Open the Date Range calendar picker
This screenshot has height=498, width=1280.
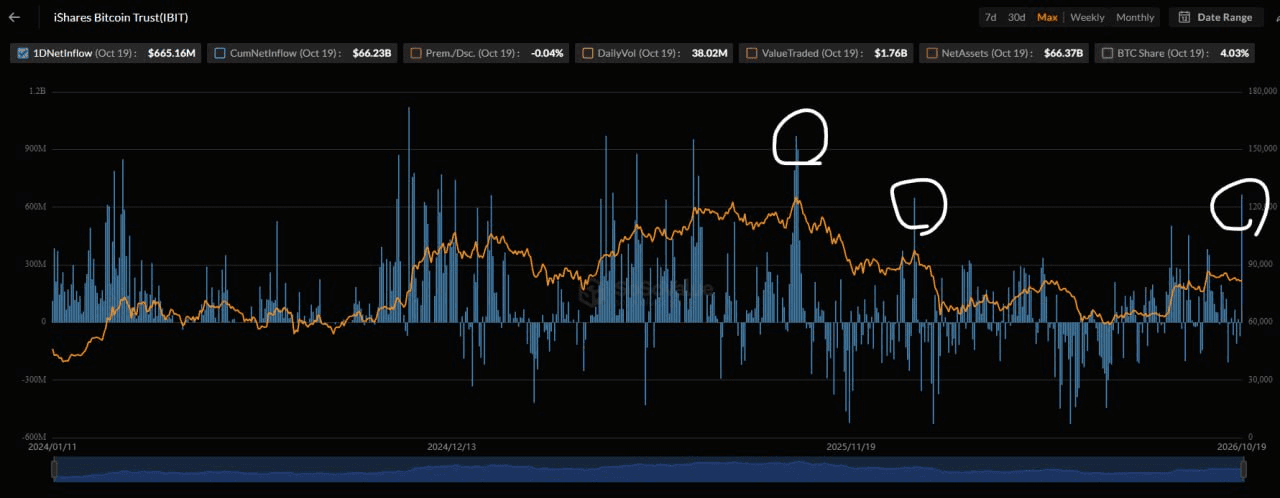tap(1214, 17)
